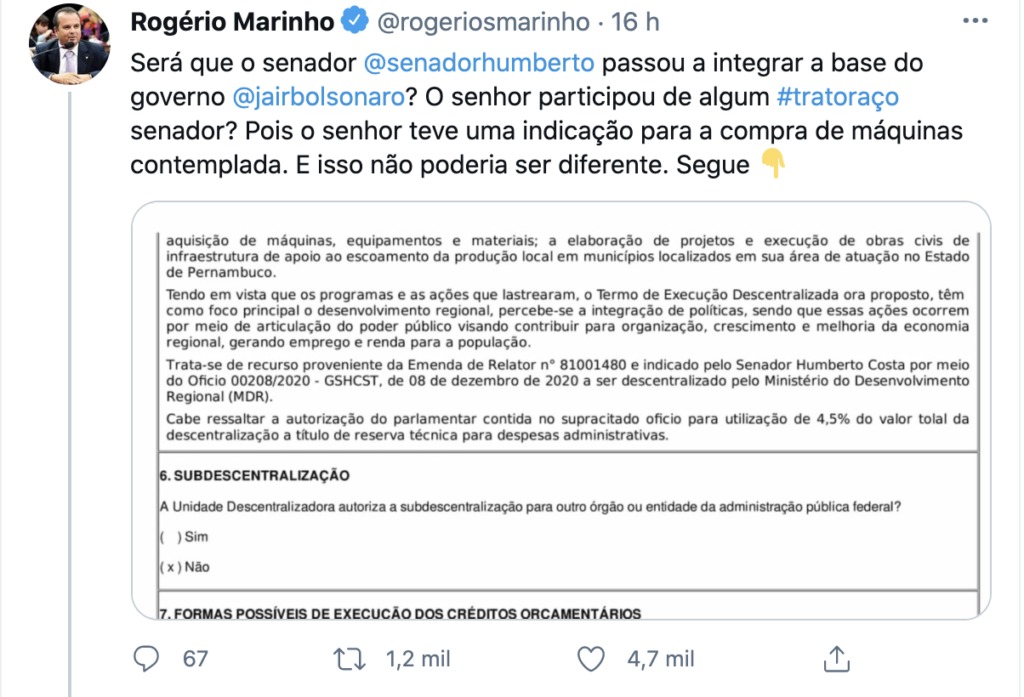Click the "1,2 mil" retweet count

click(x=418, y=658)
